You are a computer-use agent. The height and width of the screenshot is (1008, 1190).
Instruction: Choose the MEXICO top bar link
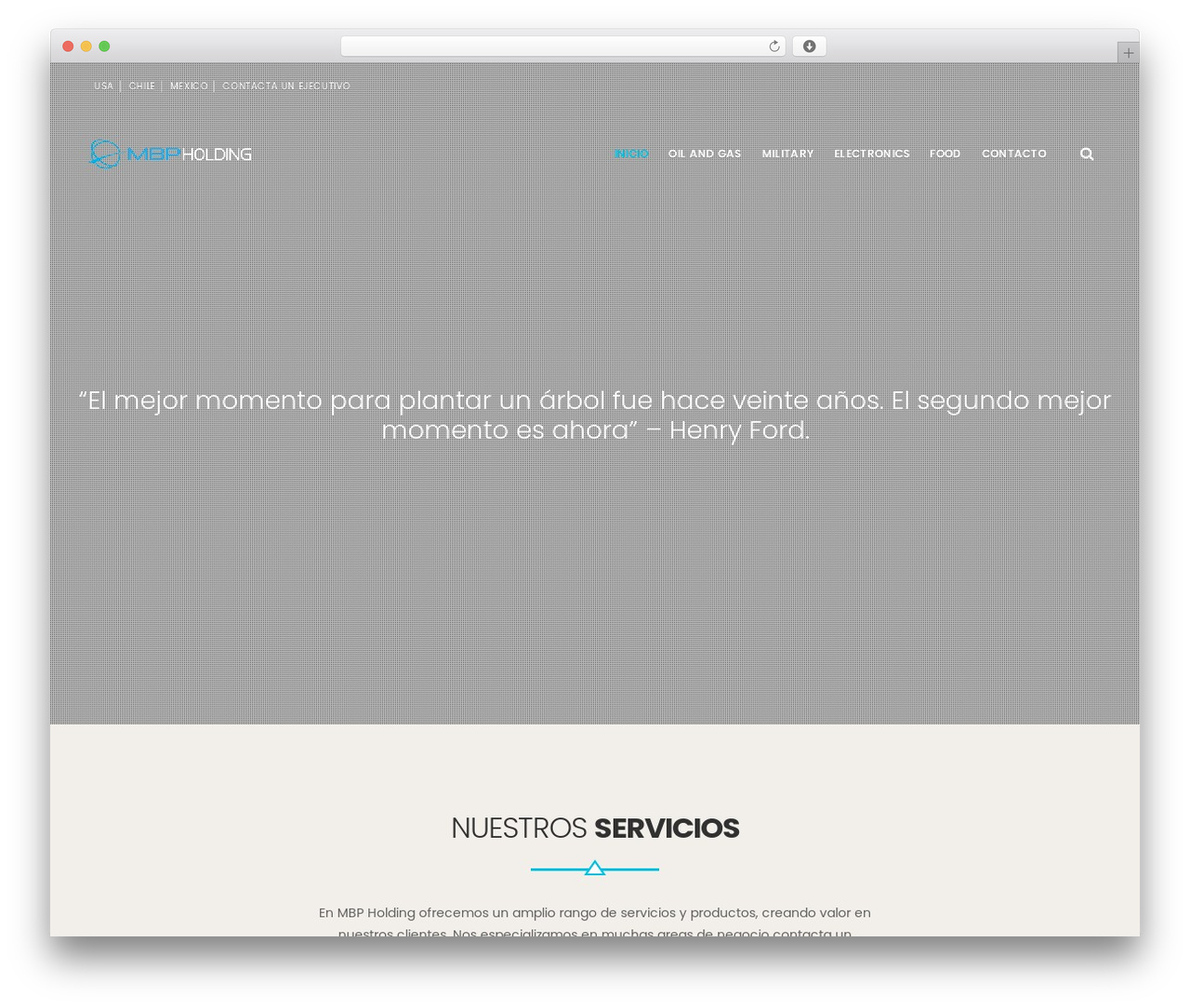(x=189, y=86)
